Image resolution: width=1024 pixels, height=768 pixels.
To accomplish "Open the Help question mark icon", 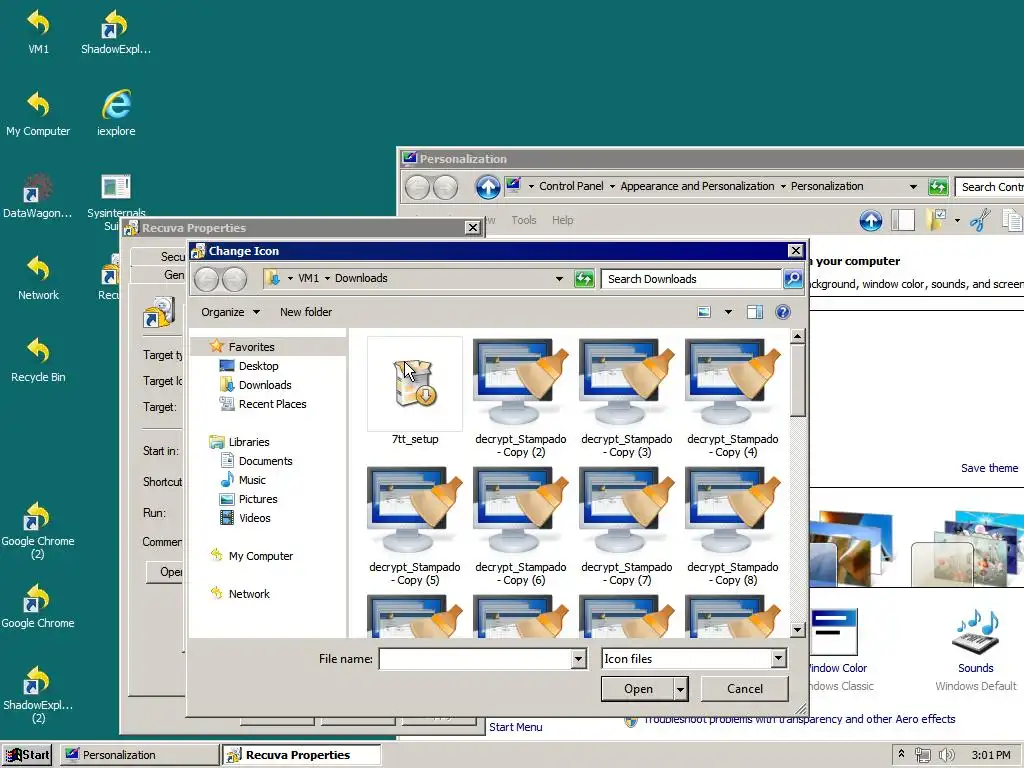I will (x=782, y=312).
